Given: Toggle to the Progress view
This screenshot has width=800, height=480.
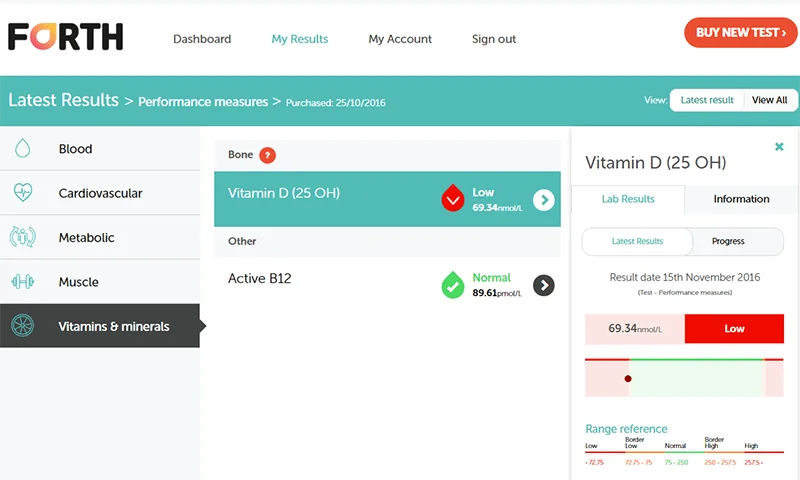Looking at the screenshot, I should click(727, 241).
